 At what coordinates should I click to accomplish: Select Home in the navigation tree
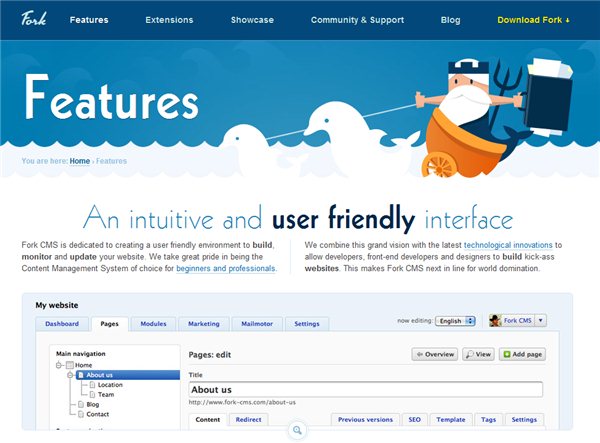(83, 365)
